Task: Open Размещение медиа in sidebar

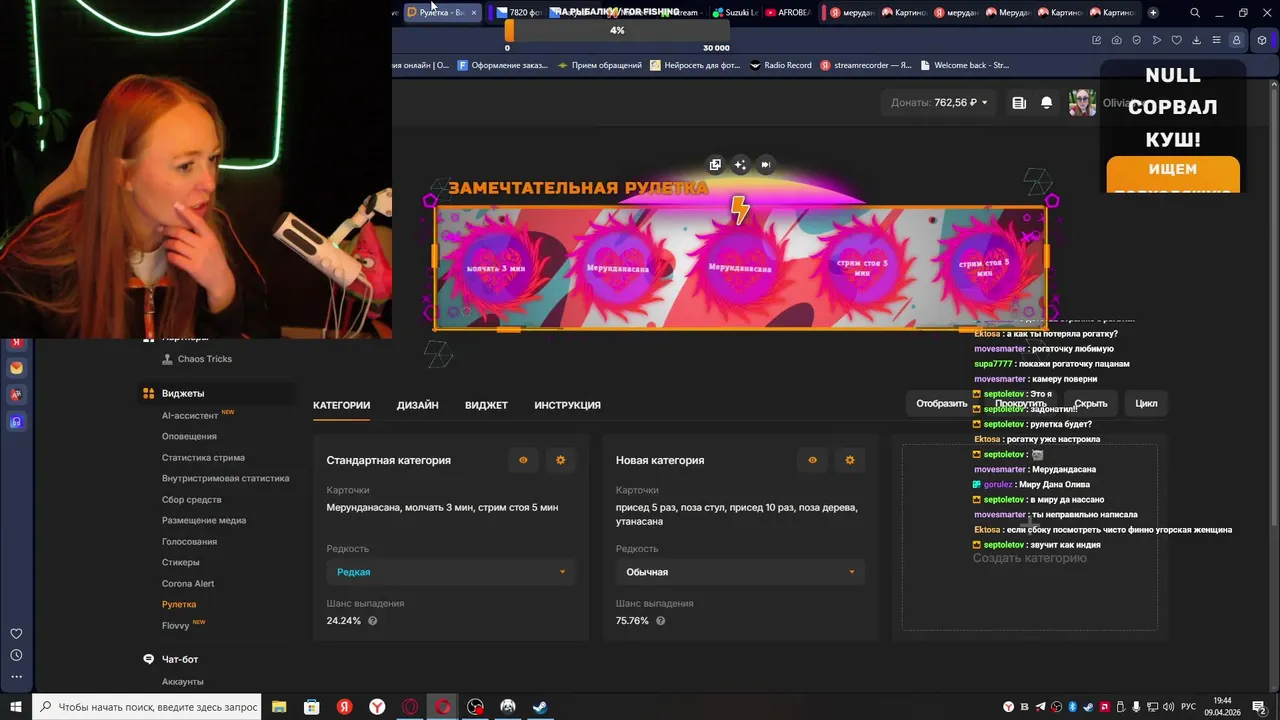Action: coord(203,520)
